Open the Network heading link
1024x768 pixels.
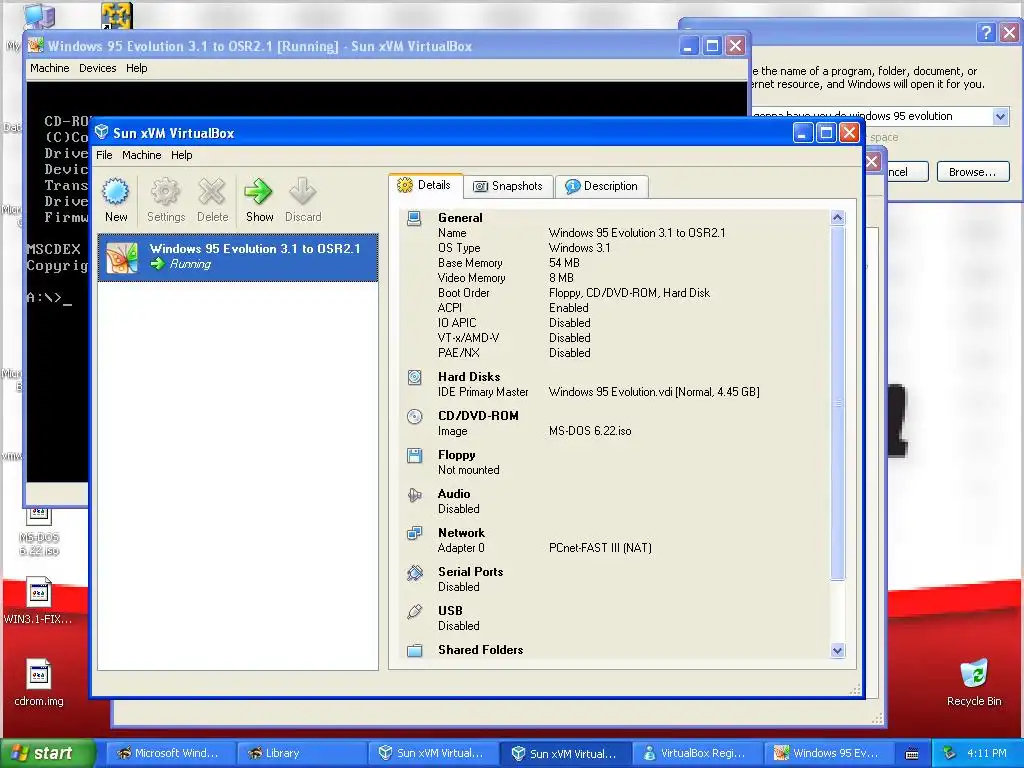[461, 533]
